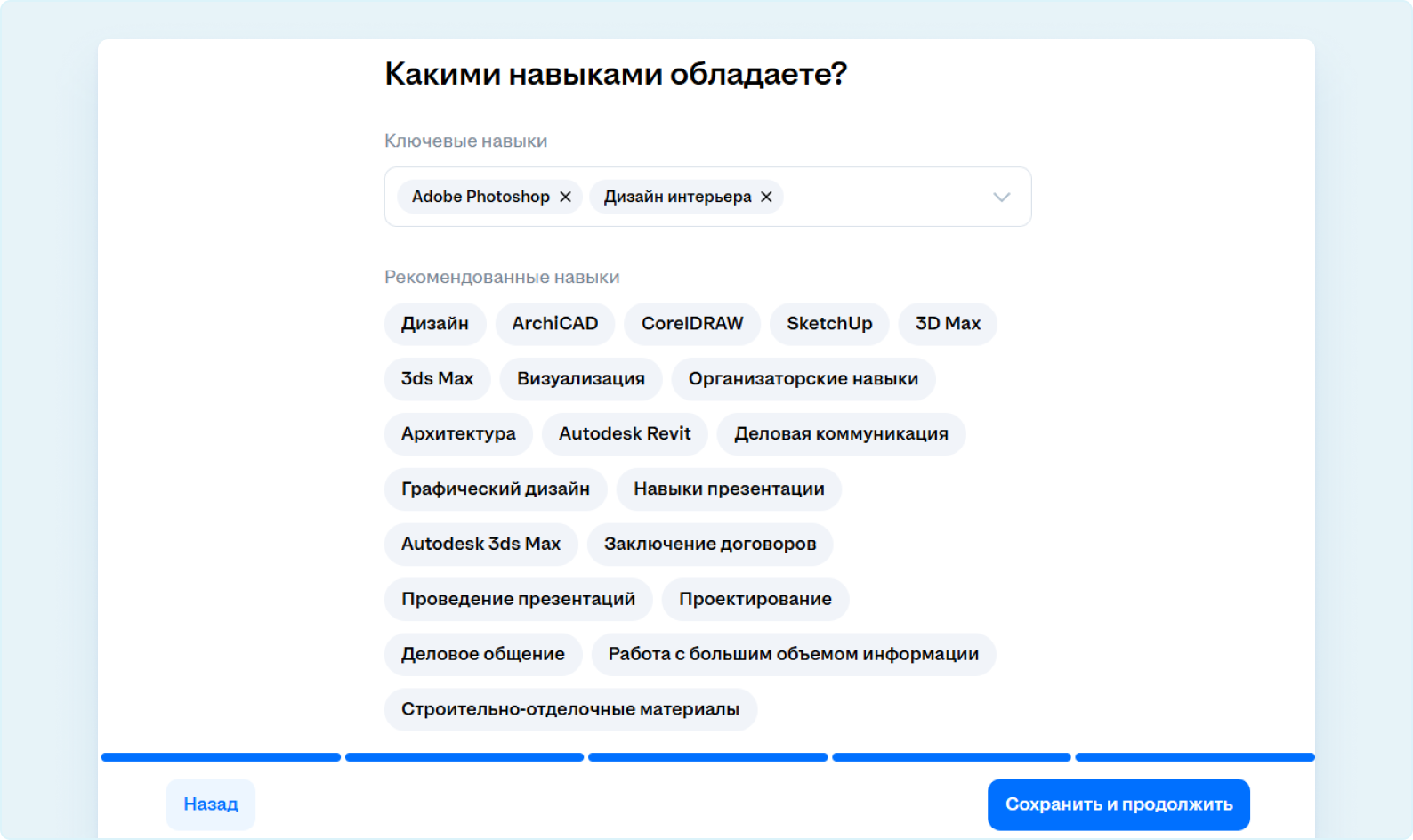The height and width of the screenshot is (840, 1413).
Task: Click the Adobe Photoshop tag label
Action: click(x=480, y=197)
